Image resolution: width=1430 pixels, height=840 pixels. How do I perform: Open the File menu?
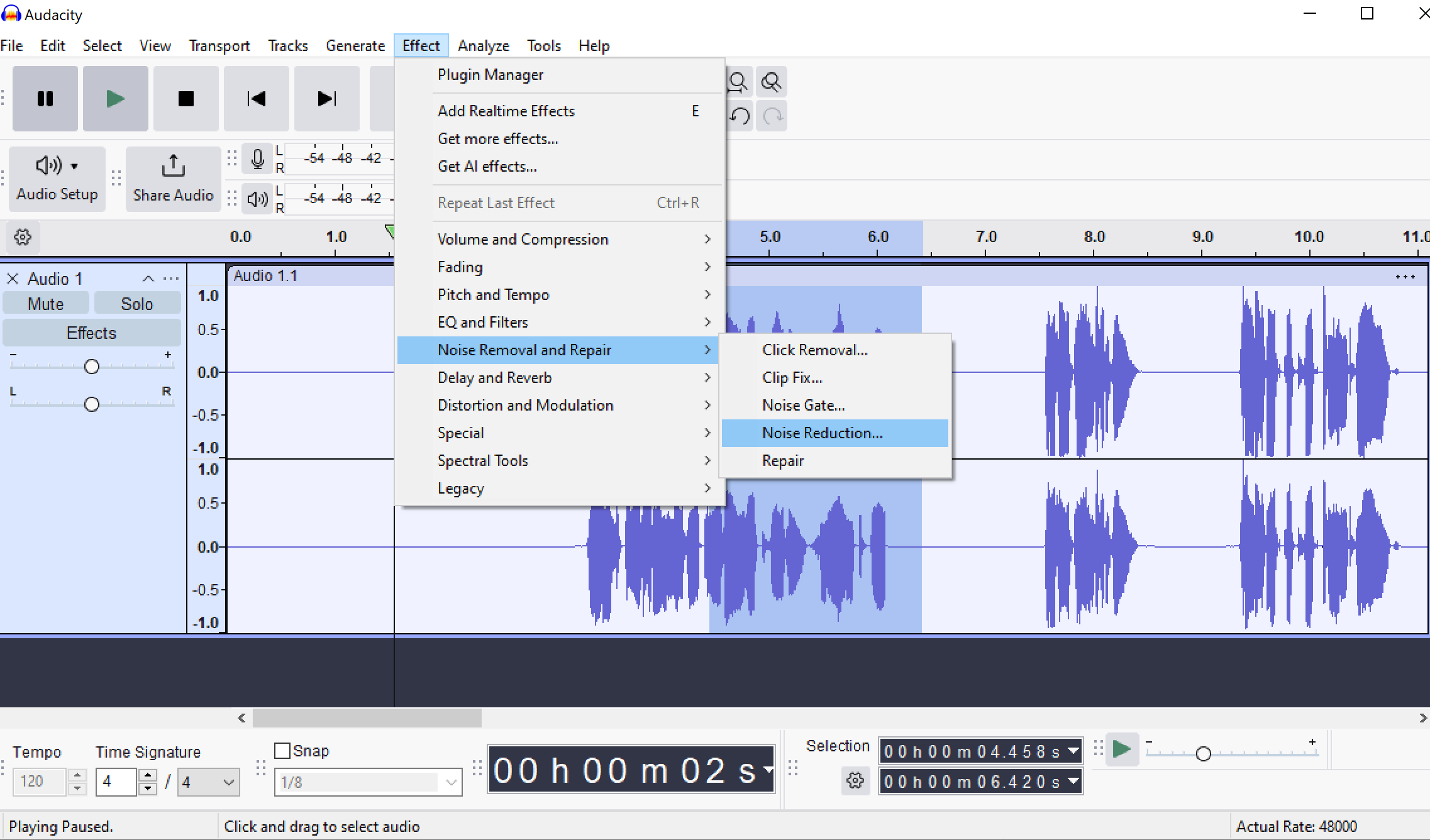pyautogui.click(x=12, y=46)
